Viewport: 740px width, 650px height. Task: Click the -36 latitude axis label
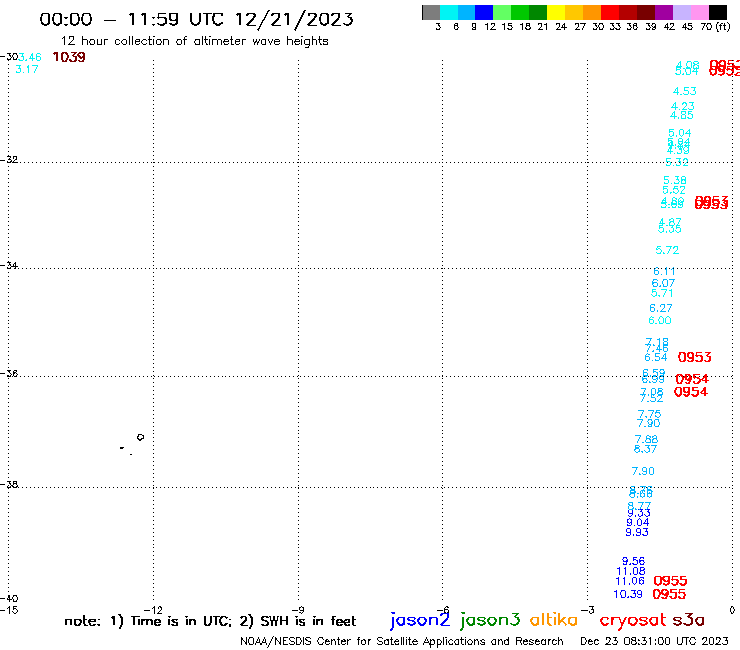tap(9, 373)
